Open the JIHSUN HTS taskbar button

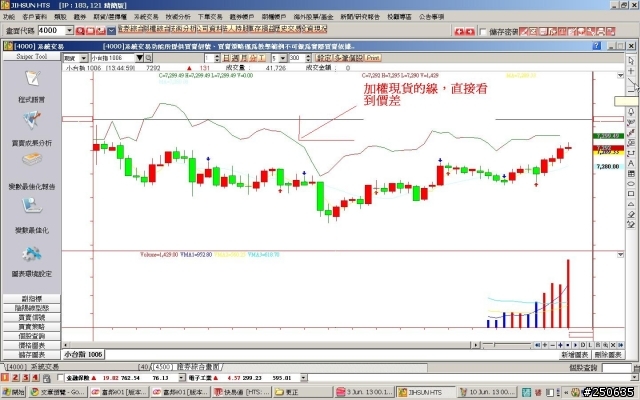tap(425, 392)
